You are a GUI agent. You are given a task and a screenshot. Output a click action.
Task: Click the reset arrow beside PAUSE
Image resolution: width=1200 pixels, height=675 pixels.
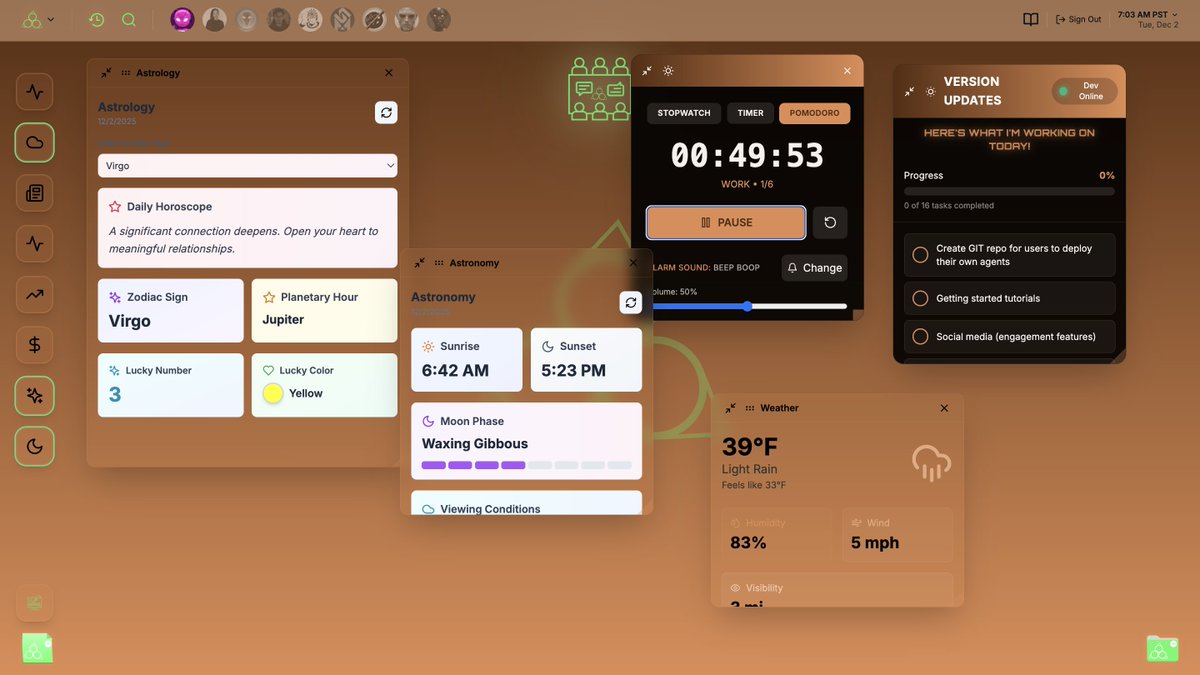coord(830,222)
